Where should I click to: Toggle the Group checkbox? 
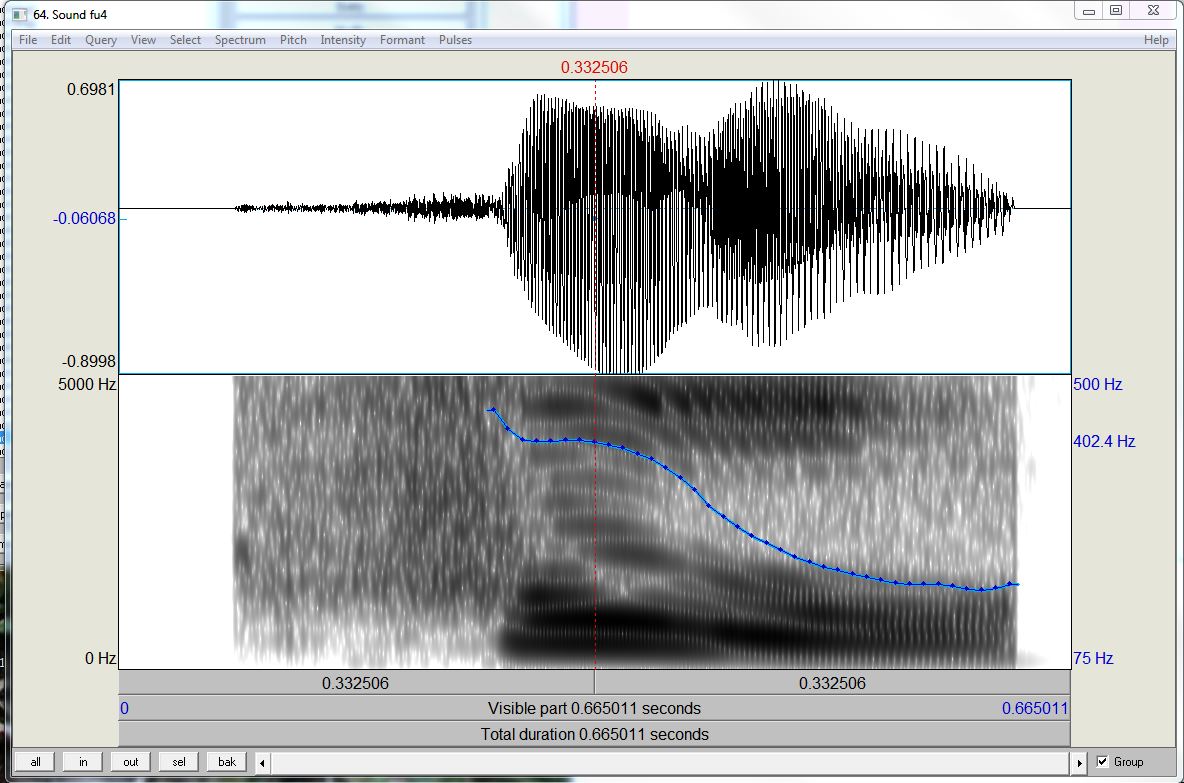tap(1102, 762)
